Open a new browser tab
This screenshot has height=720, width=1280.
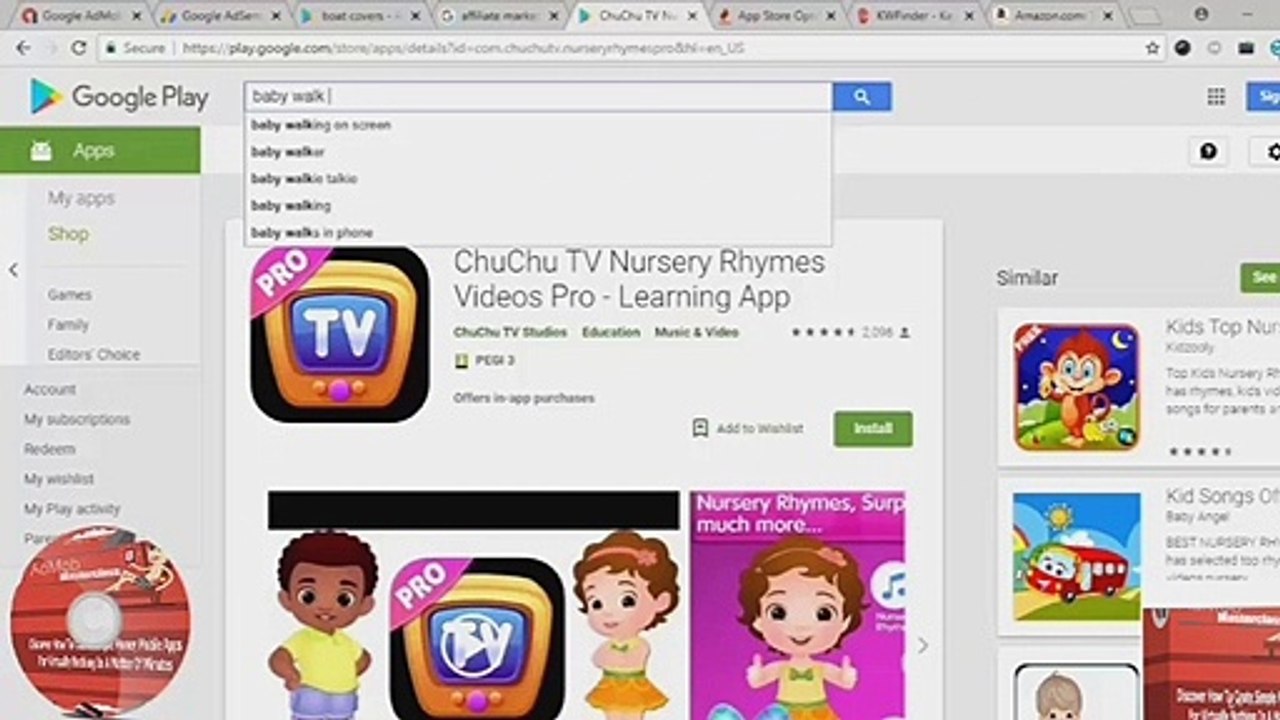pos(1145,16)
